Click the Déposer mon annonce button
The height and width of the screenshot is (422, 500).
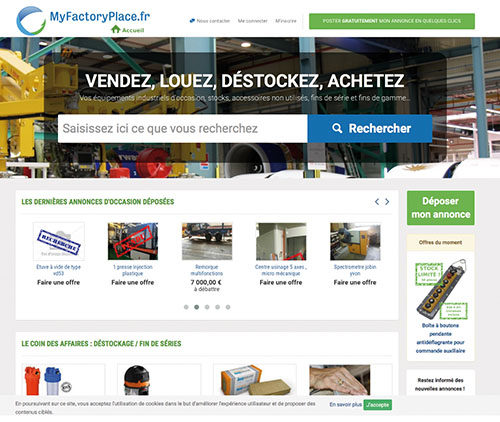[441, 208]
